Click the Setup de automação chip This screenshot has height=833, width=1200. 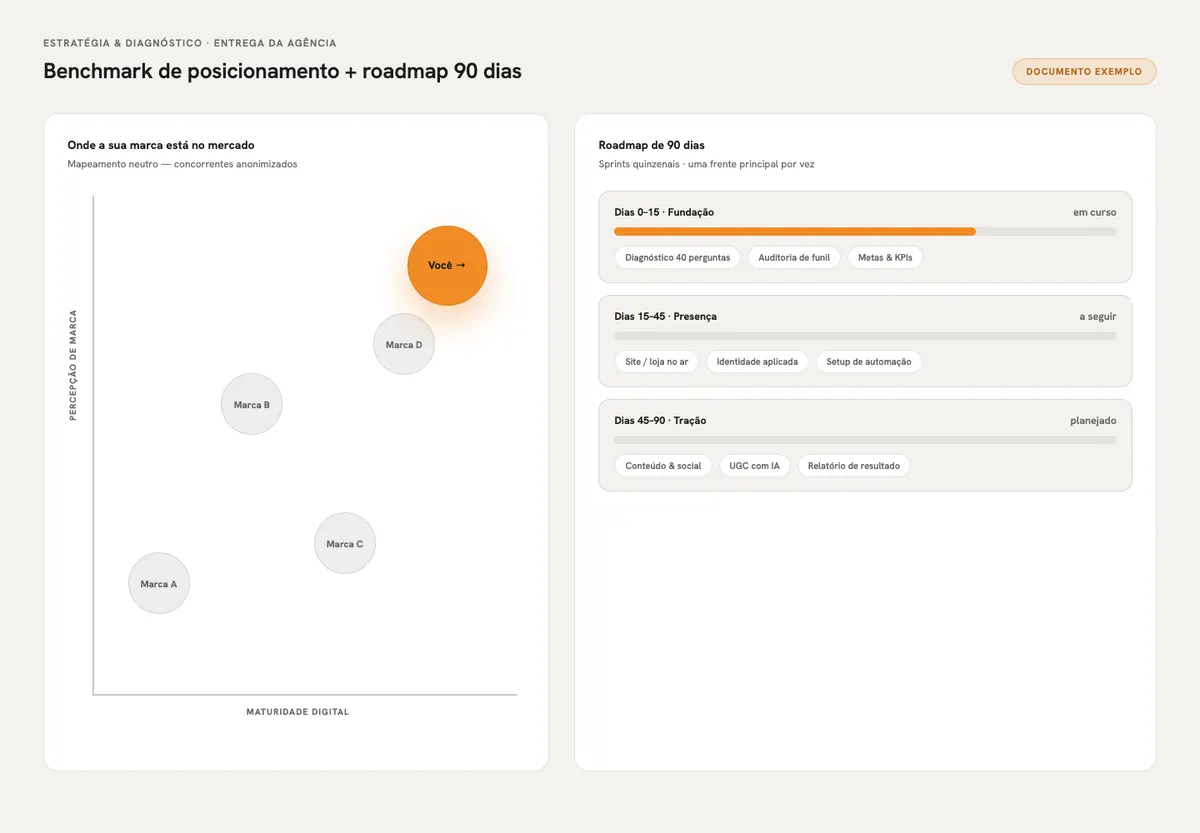click(x=869, y=361)
